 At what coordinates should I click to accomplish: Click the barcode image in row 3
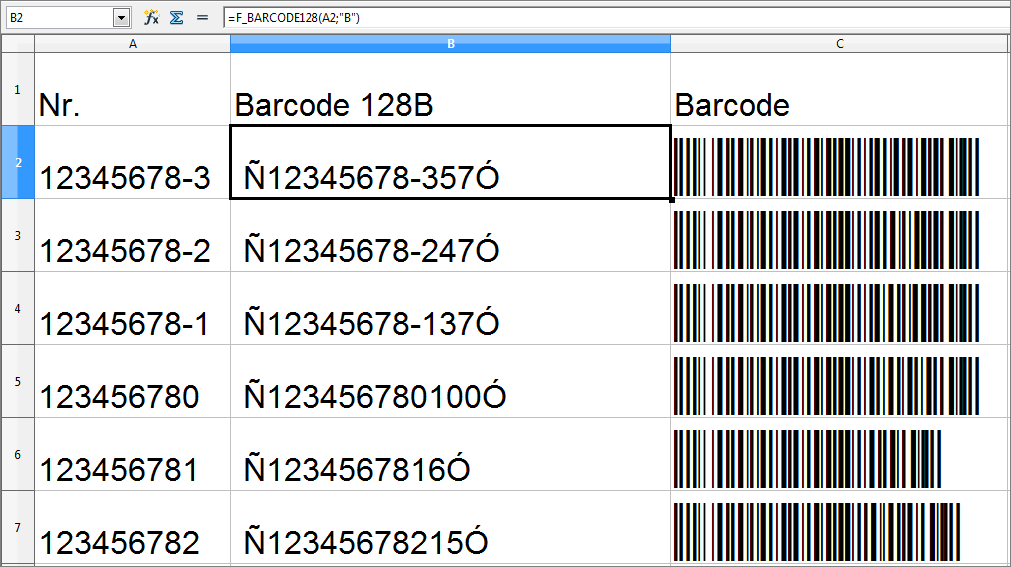click(826, 239)
